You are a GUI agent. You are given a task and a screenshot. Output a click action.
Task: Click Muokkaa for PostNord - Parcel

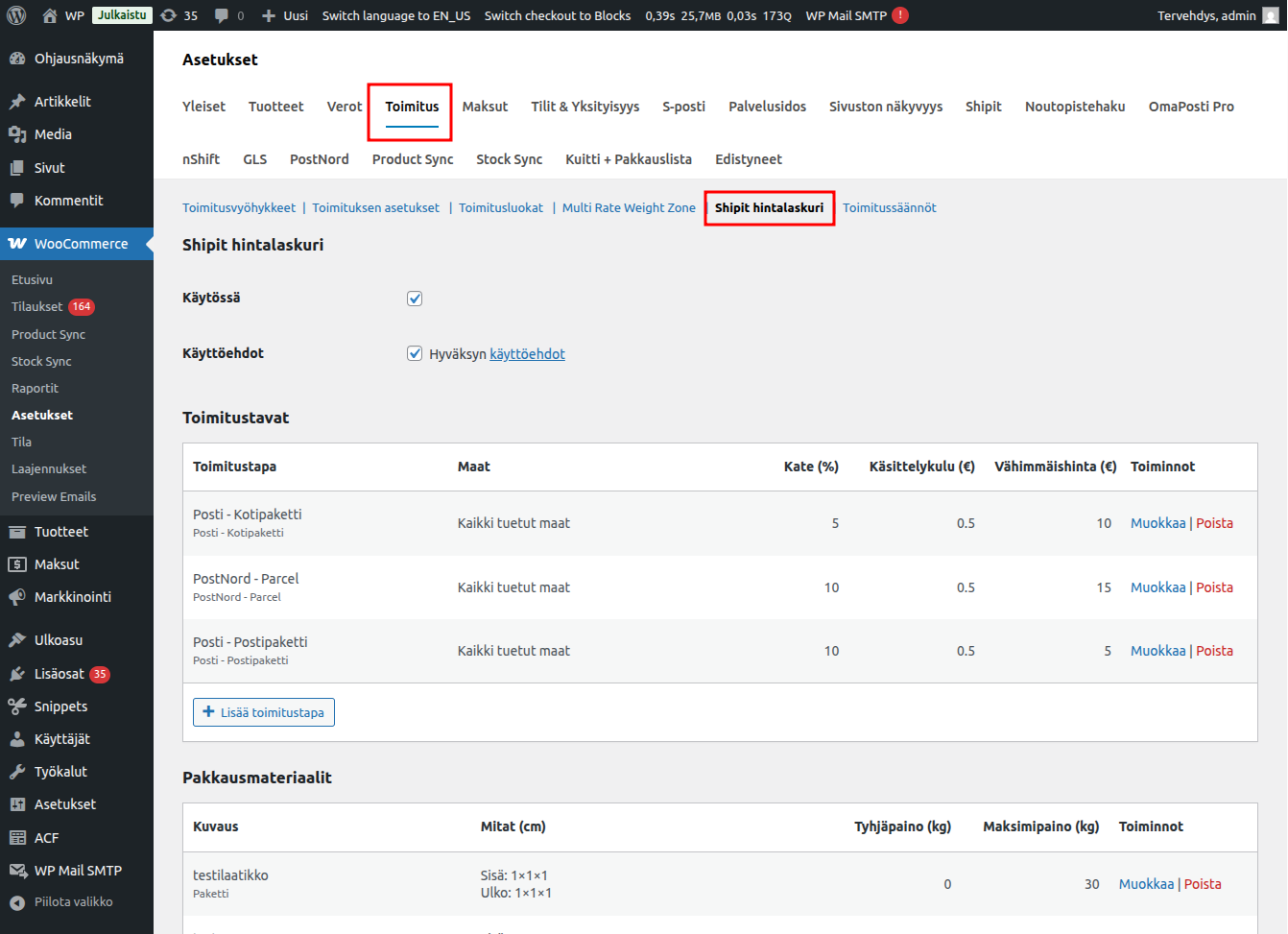click(1157, 587)
